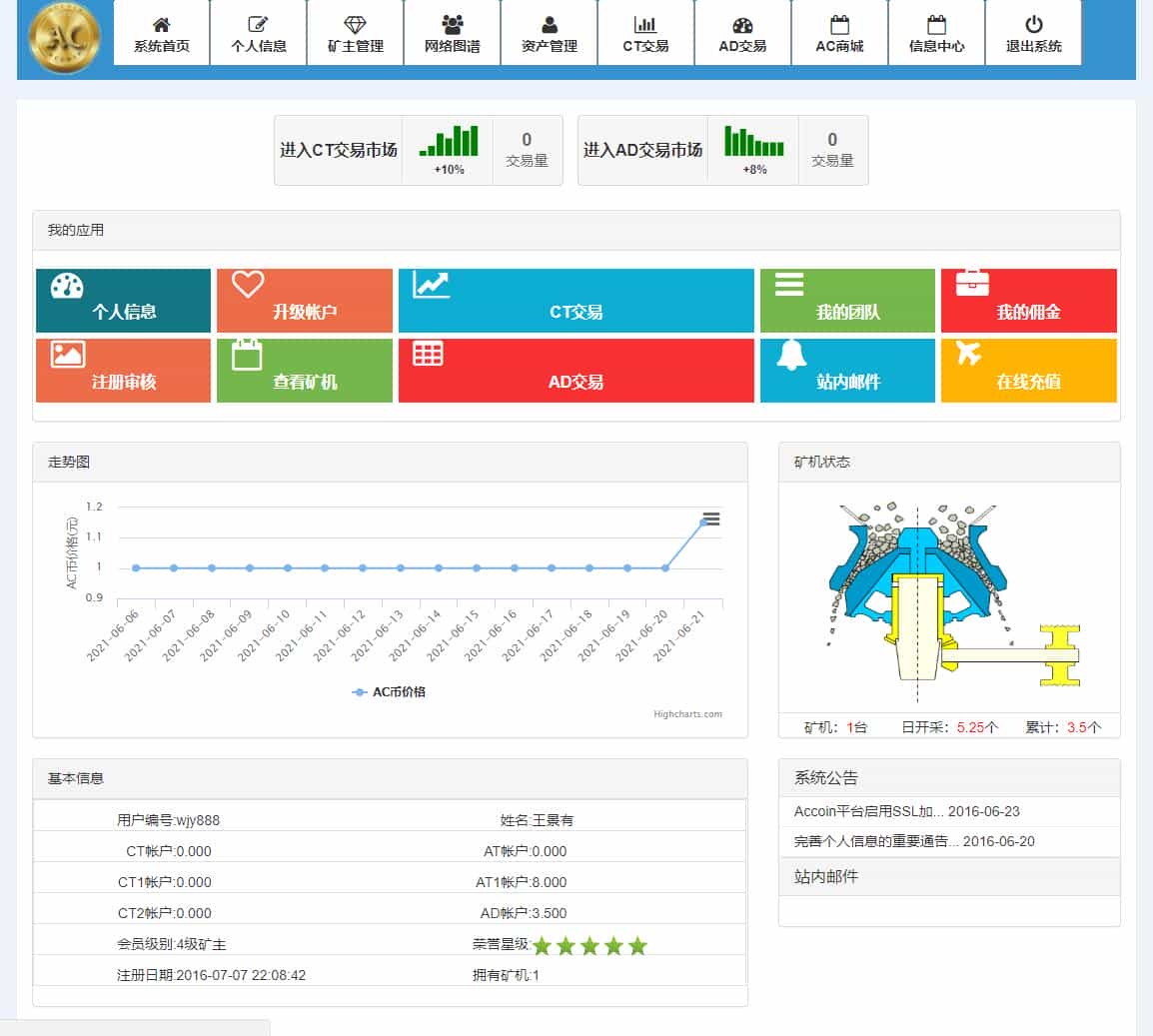Click 注册日期 2016-07-07 text
Screen dimensions: 1153x1036
click(211, 975)
